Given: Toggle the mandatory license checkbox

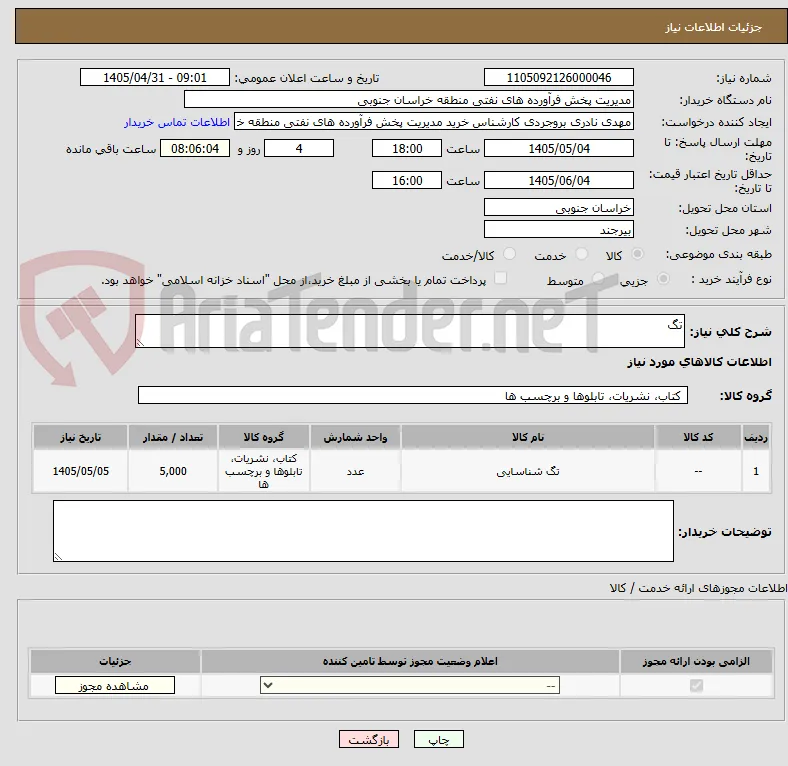Looking at the screenshot, I should [696, 685].
